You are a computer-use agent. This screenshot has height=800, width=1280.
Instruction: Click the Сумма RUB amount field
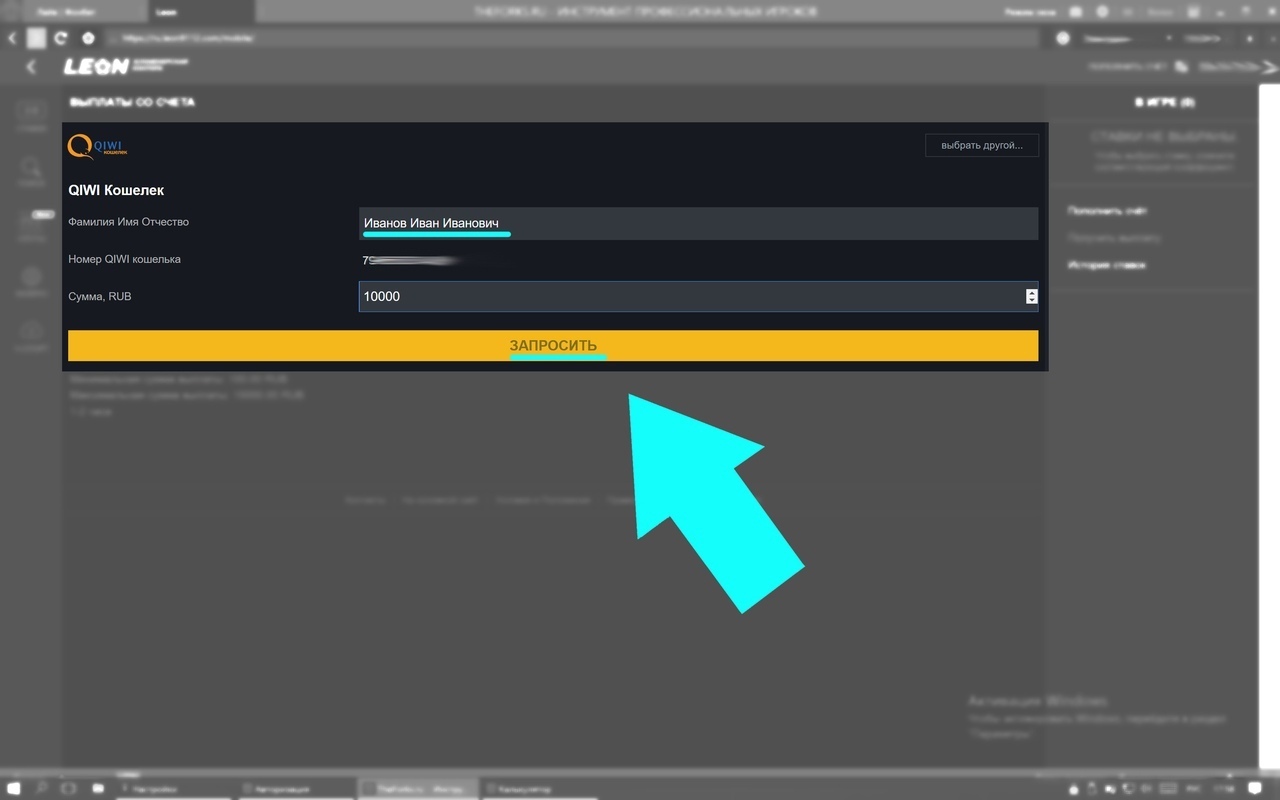698,296
